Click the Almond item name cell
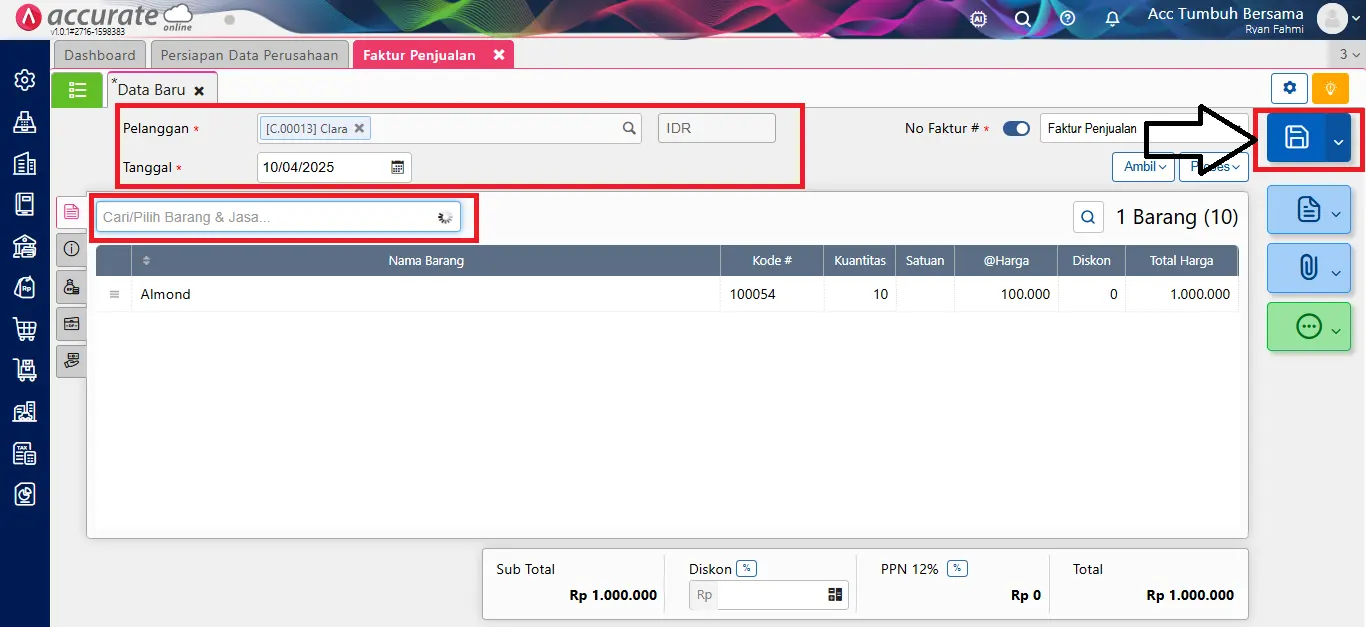Screen dimensions: 1366x627 click(425, 294)
